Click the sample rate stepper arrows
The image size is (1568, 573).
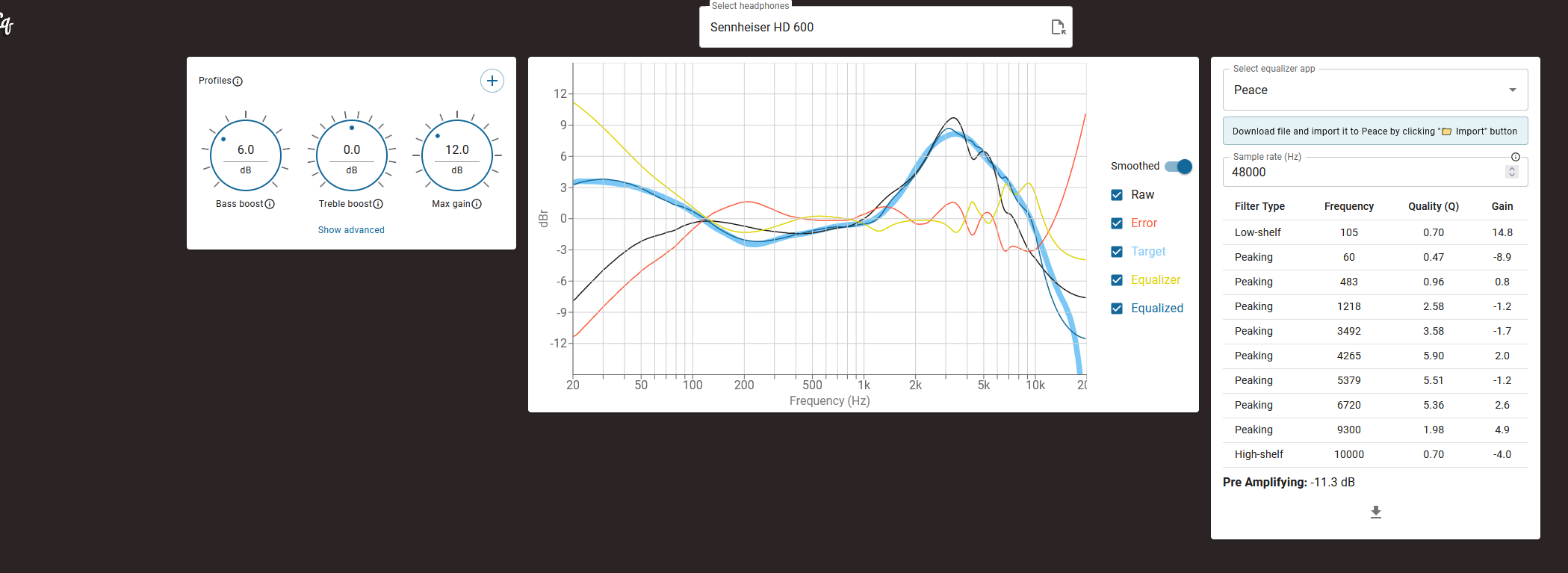1512,172
